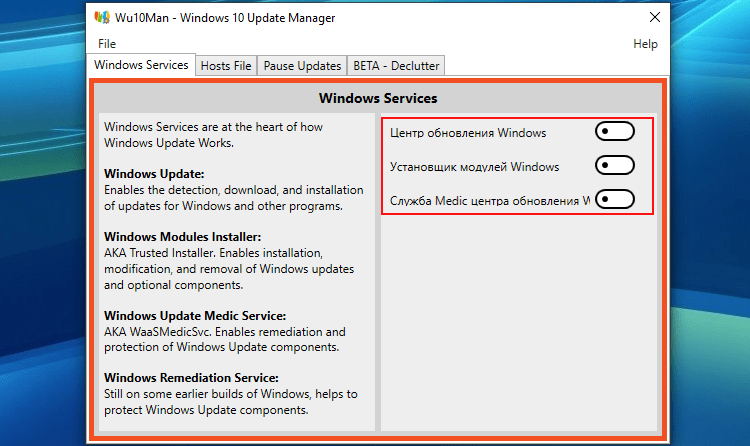The image size is (750, 446).
Task: Click the Windows Services panel heading
Action: point(378,98)
